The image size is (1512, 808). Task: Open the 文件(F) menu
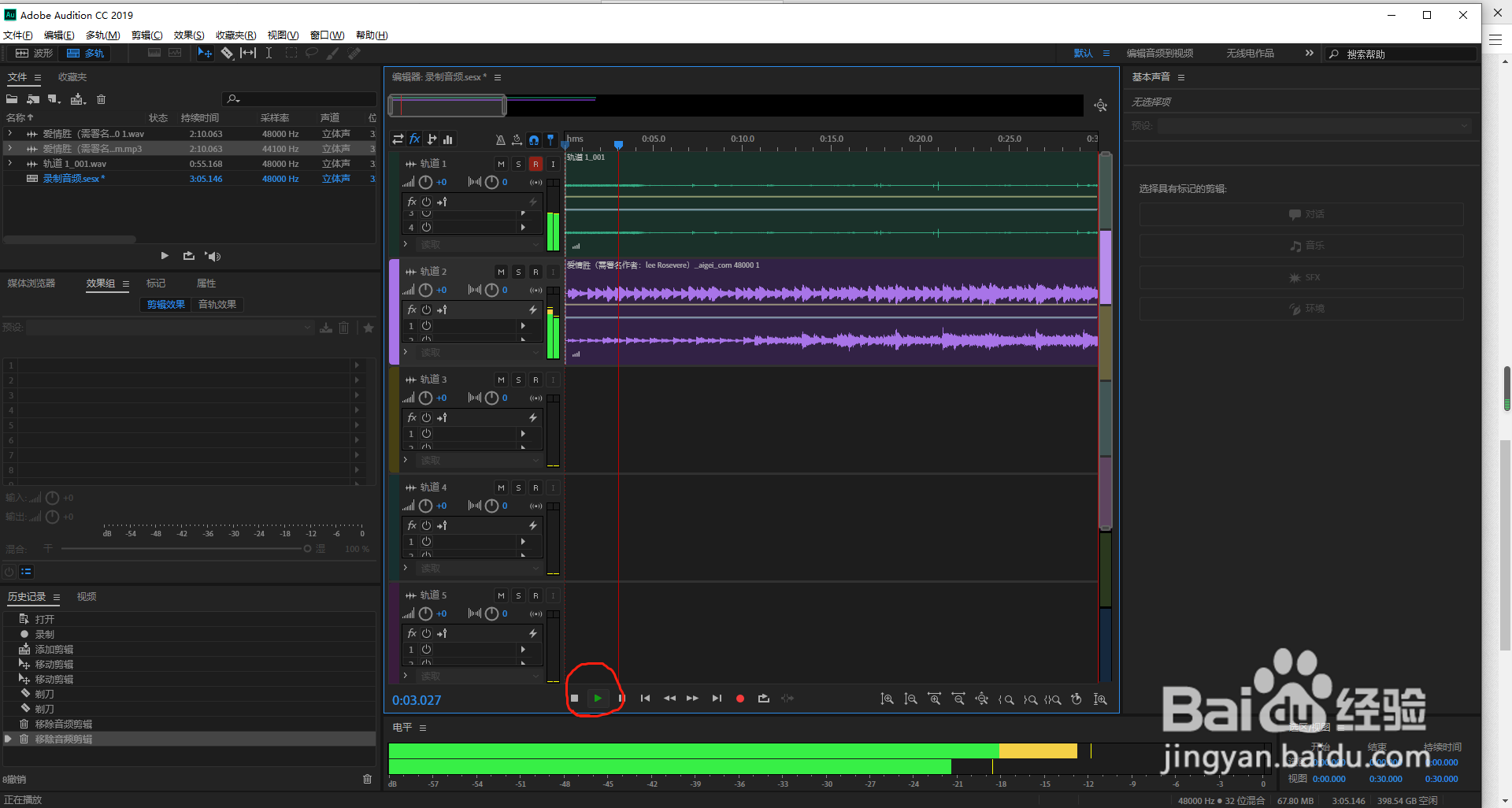tap(18, 35)
